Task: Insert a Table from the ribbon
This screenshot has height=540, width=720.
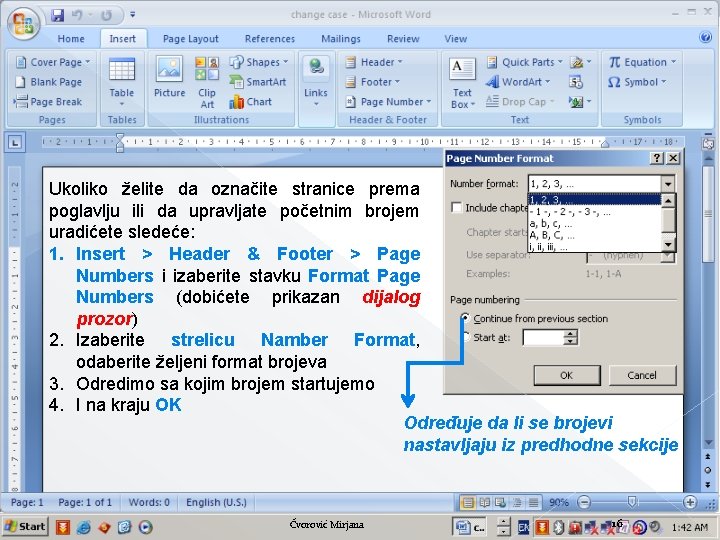Action: coord(122,83)
